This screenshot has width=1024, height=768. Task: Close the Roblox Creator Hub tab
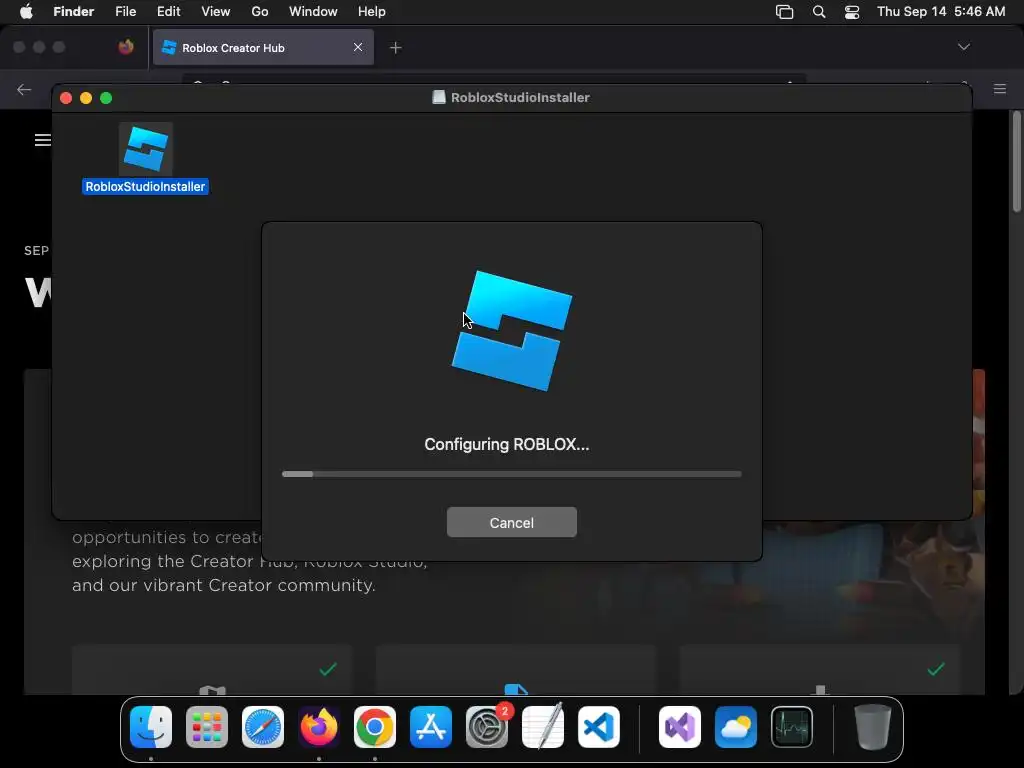[x=358, y=47]
